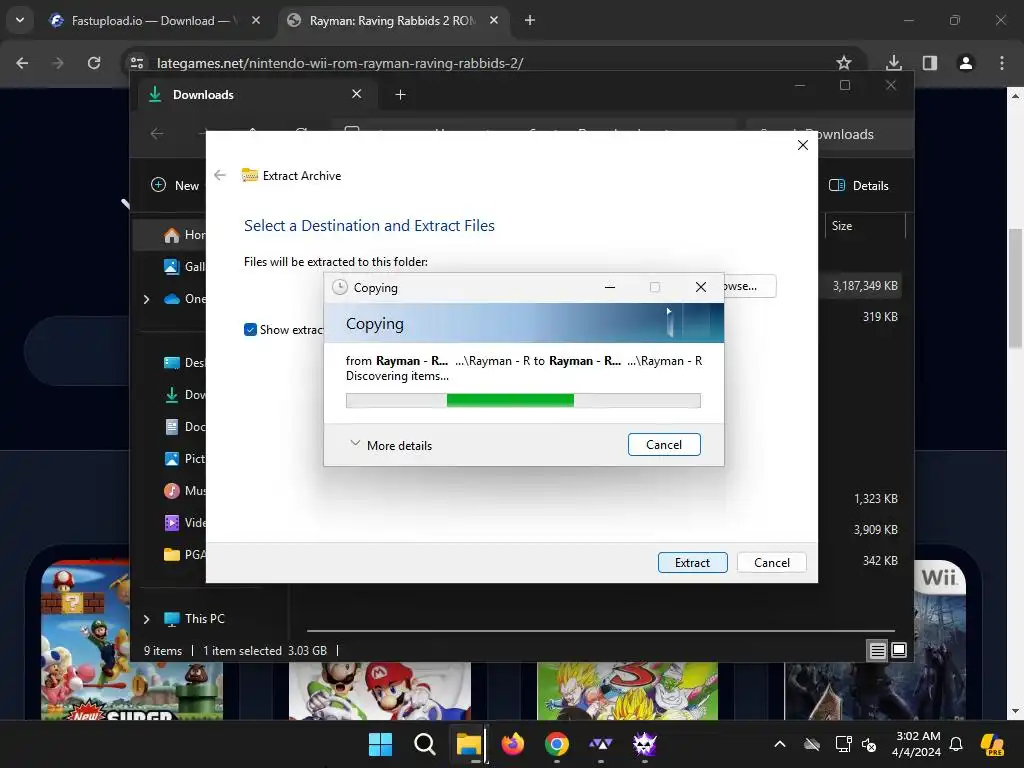Select the 3,187,349 KB file row
The image size is (1024, 768).
coord(865,285)
